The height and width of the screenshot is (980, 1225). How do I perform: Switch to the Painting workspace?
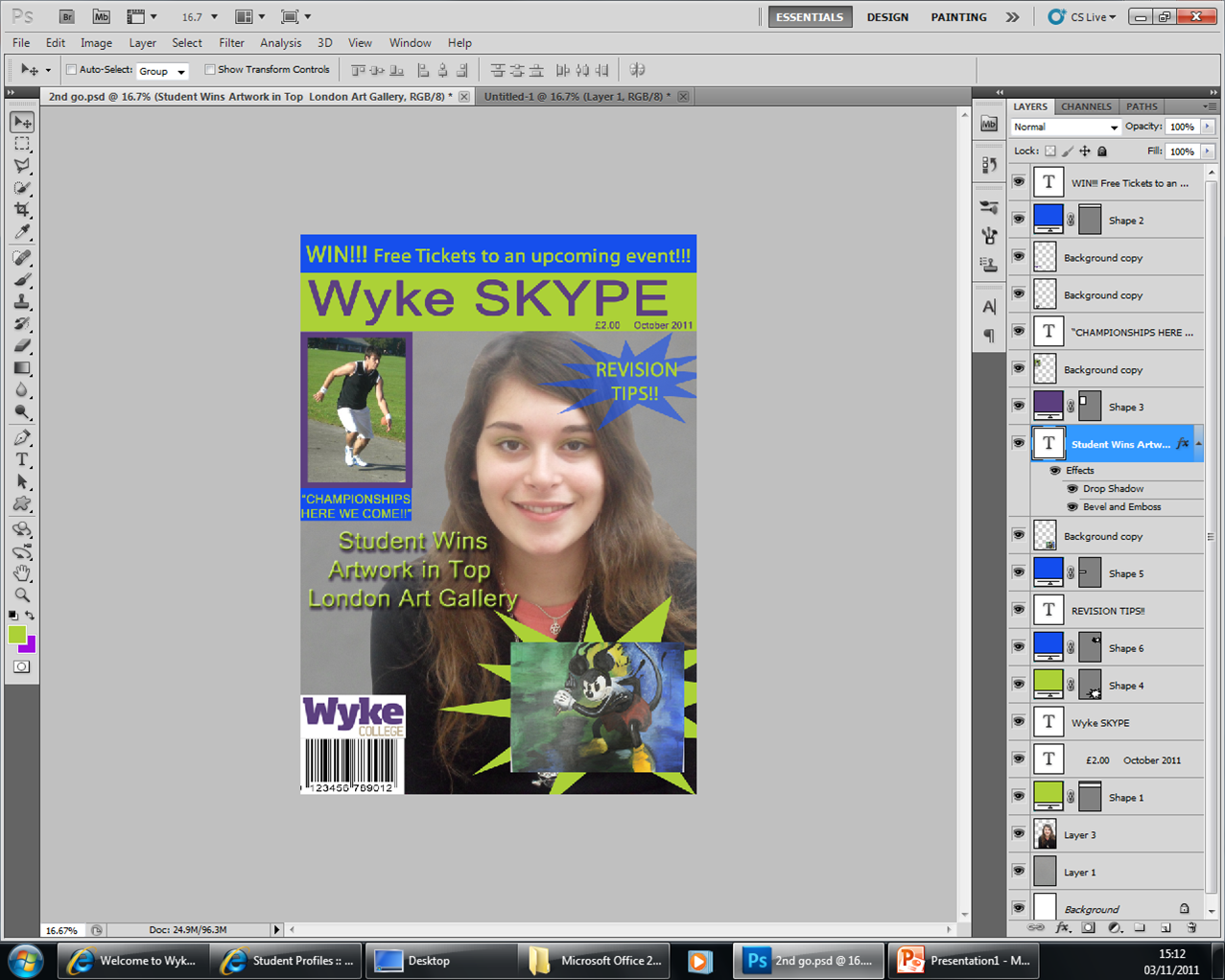(958, 17)
